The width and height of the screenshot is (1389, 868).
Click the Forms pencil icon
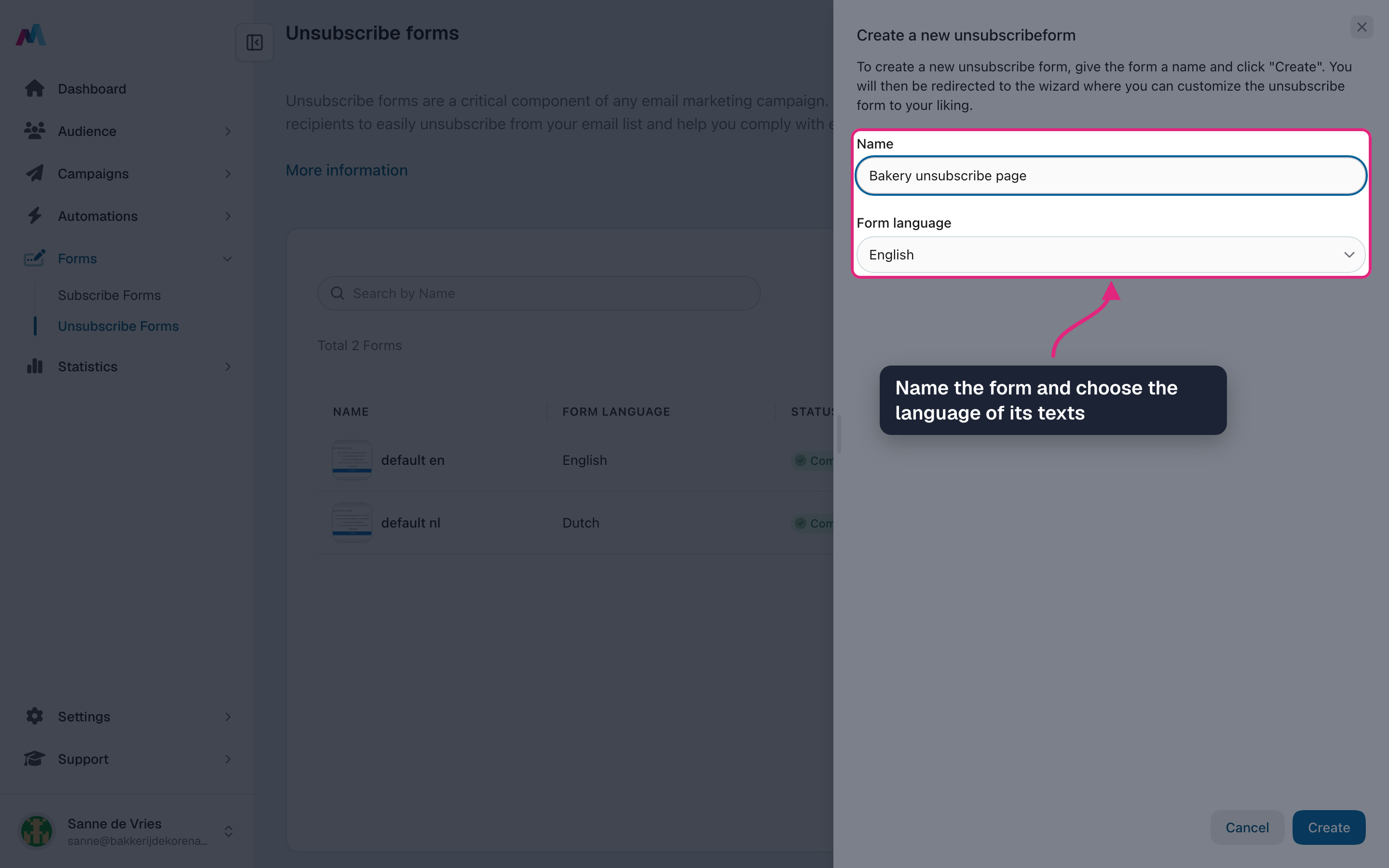(x=34, y=258)
